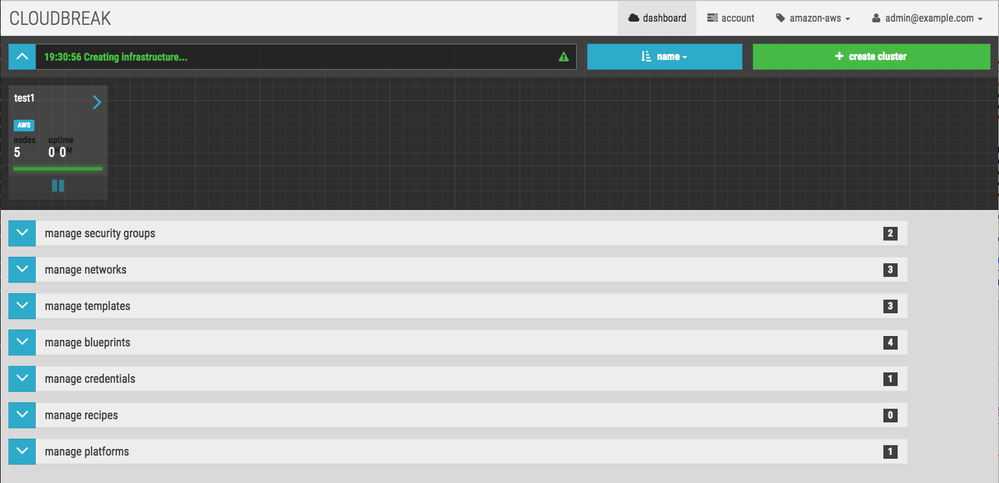Expand manage credentials chevron
The height and width of the screenshot is (483, 999).
point(22,378)
